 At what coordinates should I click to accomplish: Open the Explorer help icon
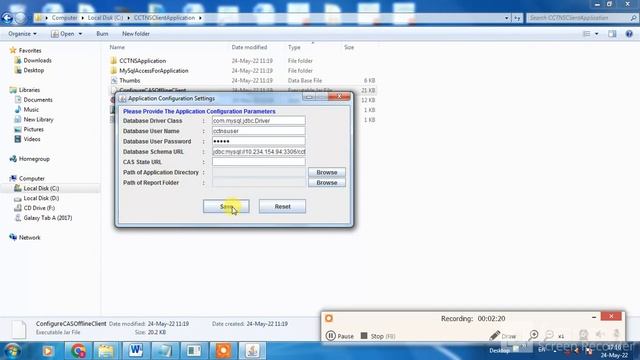(629, 34)
